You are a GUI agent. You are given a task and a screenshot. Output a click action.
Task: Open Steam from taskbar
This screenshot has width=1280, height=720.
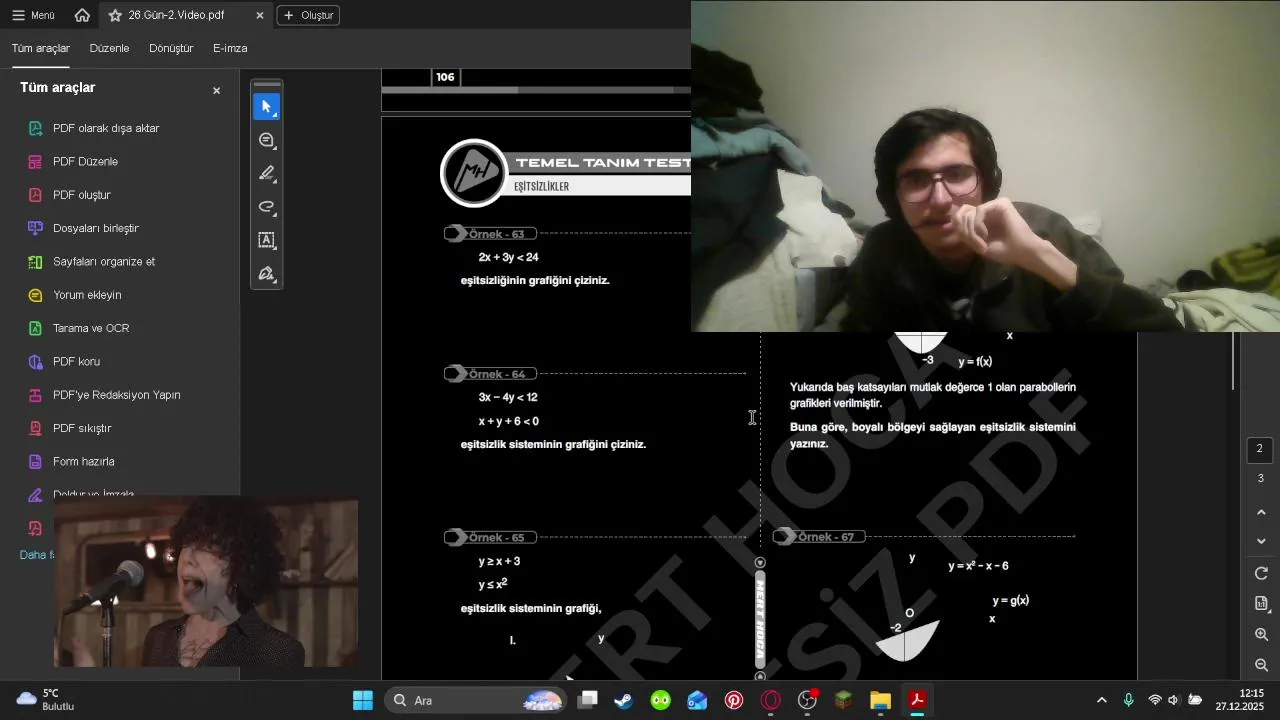(624, 700)
